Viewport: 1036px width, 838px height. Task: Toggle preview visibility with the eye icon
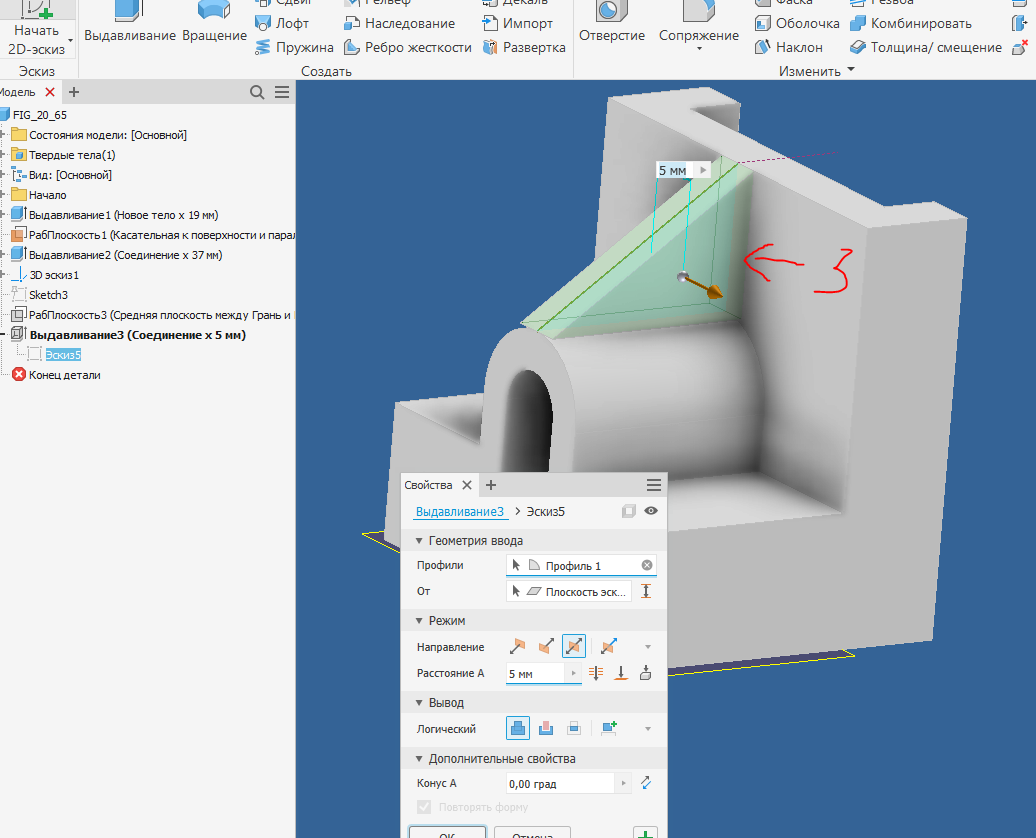point(651,511)
